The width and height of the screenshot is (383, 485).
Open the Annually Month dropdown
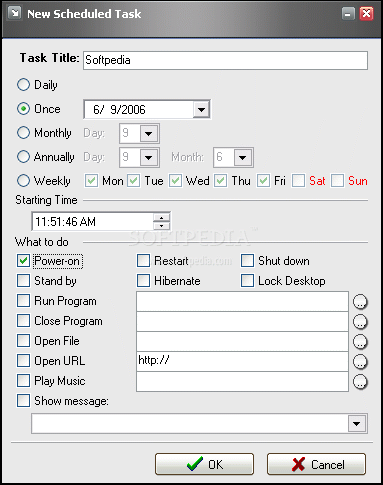pyautogui.click(x=242, y=157)
